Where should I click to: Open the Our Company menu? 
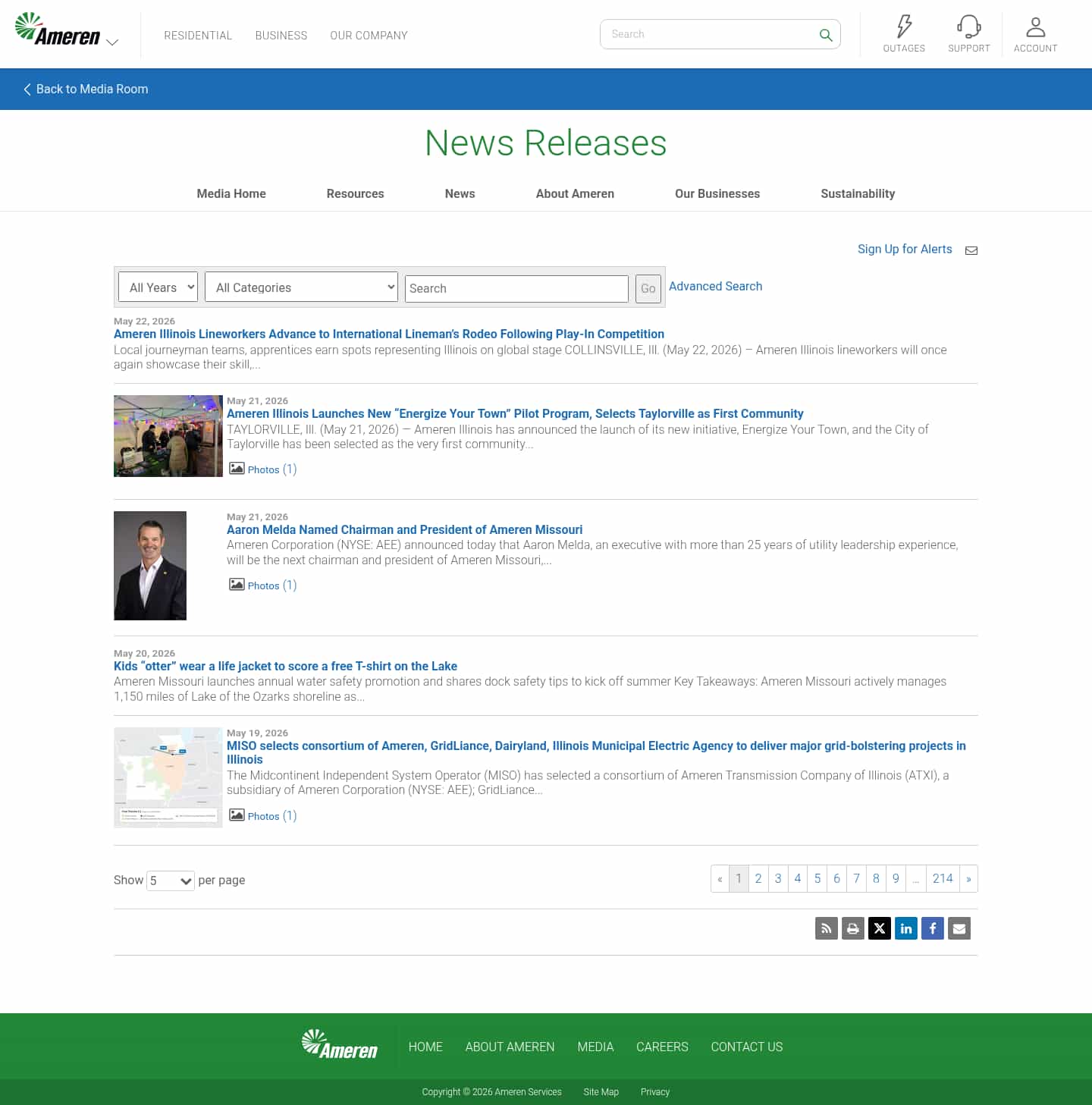(x=369, y=36)
